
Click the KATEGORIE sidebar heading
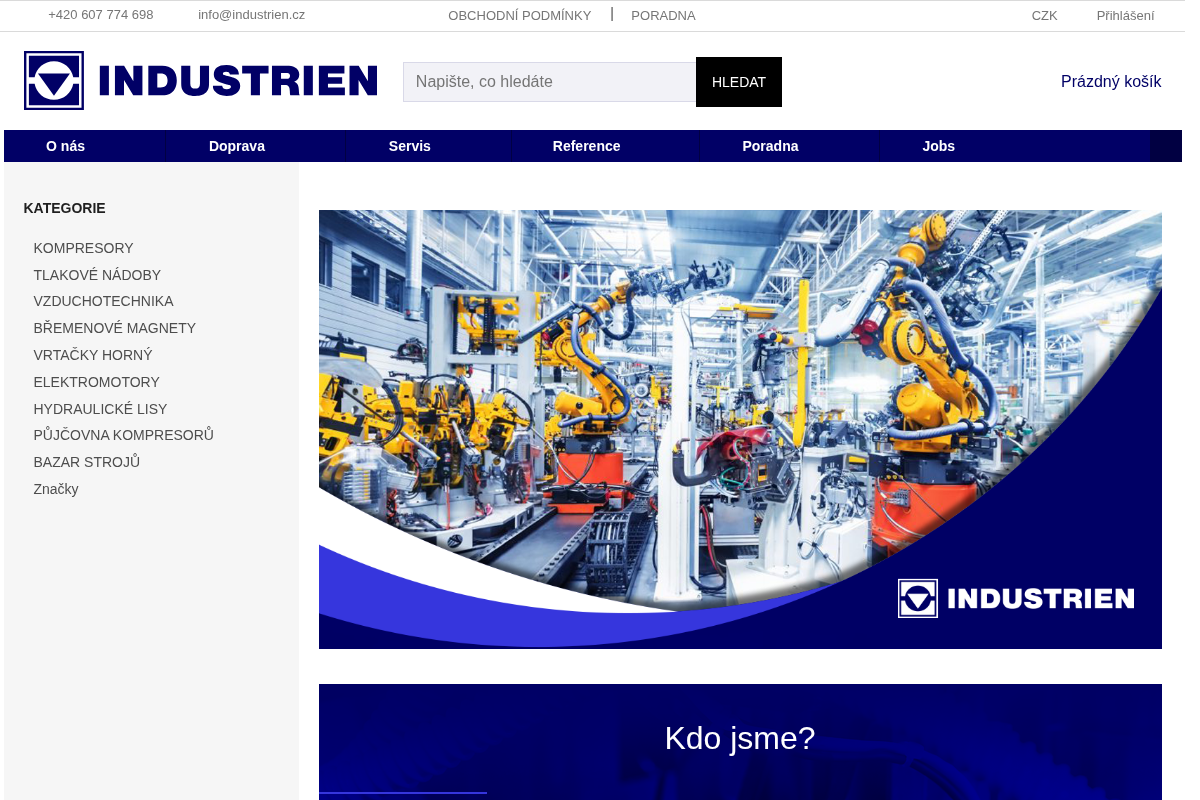point(65,208)
